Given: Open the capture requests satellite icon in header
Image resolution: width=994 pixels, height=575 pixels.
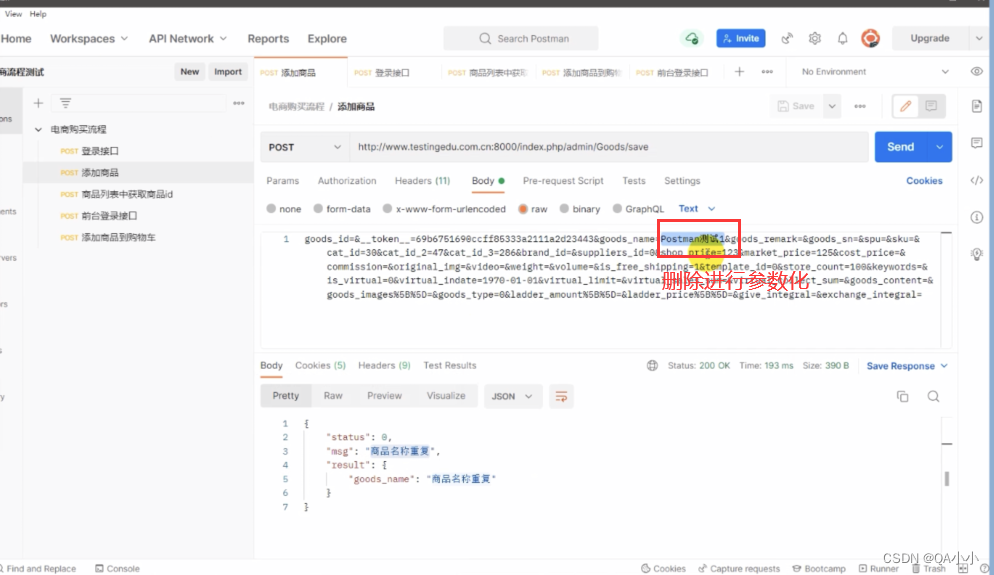Looking at the screenshot, I should point(787,39).
